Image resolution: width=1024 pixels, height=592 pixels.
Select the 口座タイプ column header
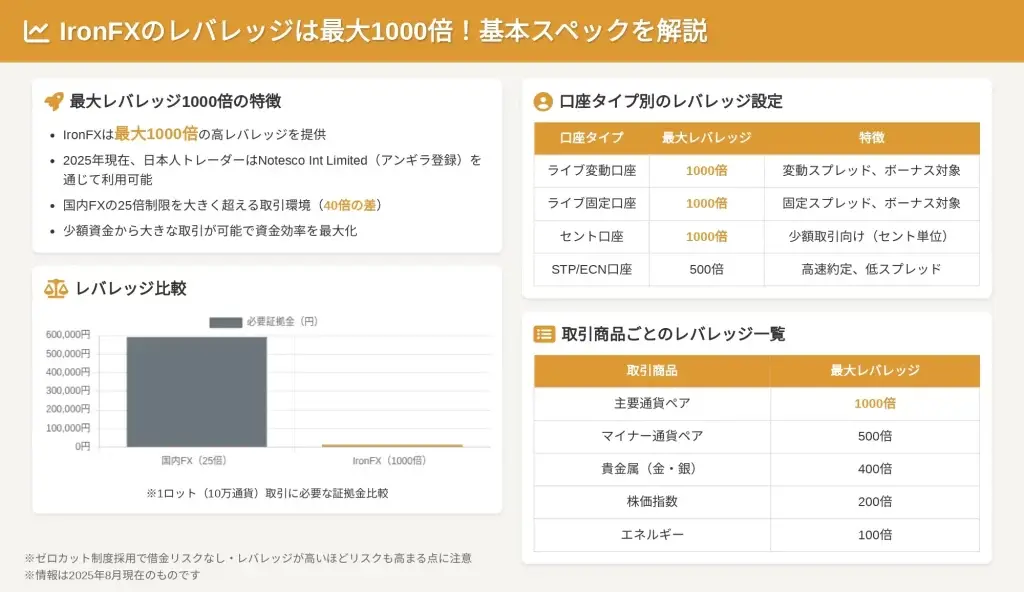[592, 138]
